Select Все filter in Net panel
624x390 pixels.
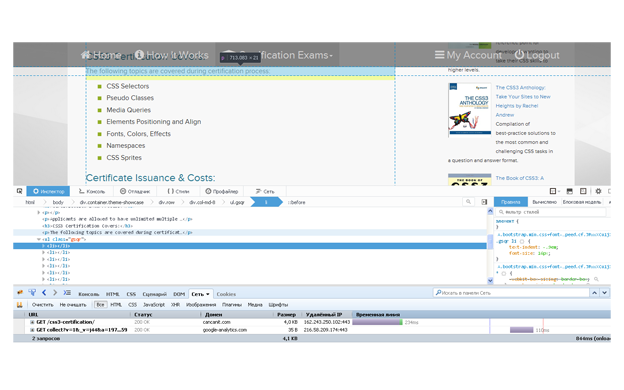coord(100,305)
